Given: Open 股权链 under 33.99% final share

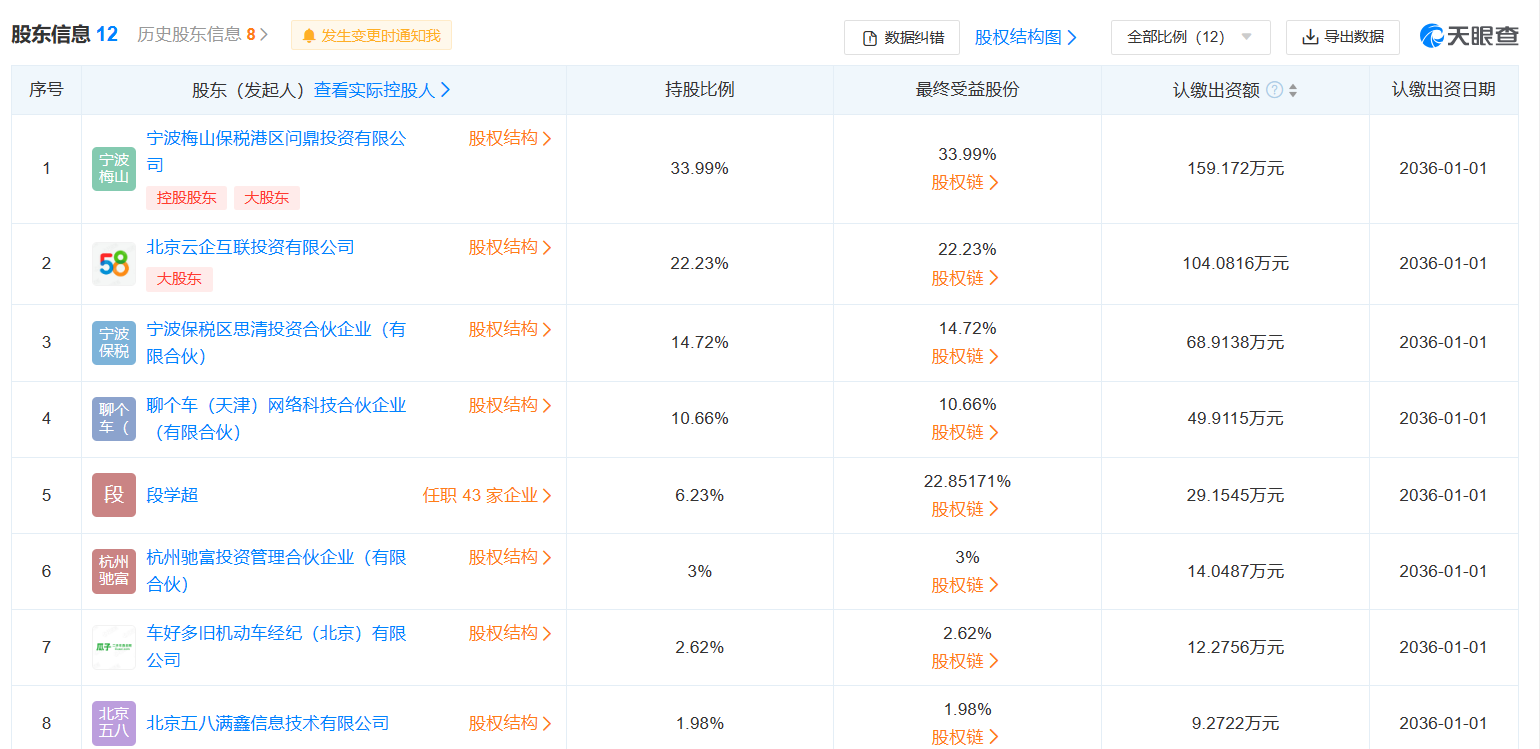Looking at the screenshot, I should (965, 183).
